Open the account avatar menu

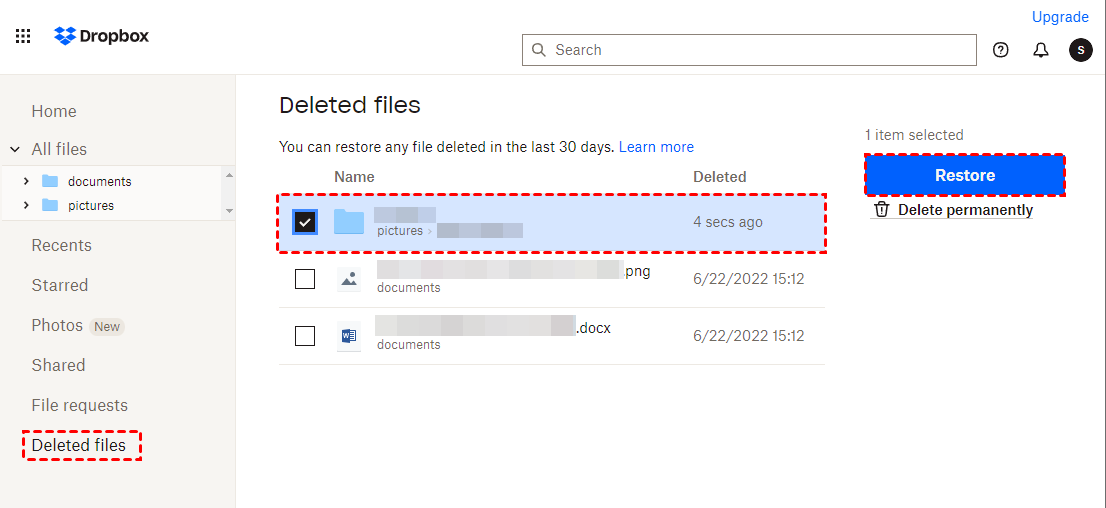tap(1081, 50)
